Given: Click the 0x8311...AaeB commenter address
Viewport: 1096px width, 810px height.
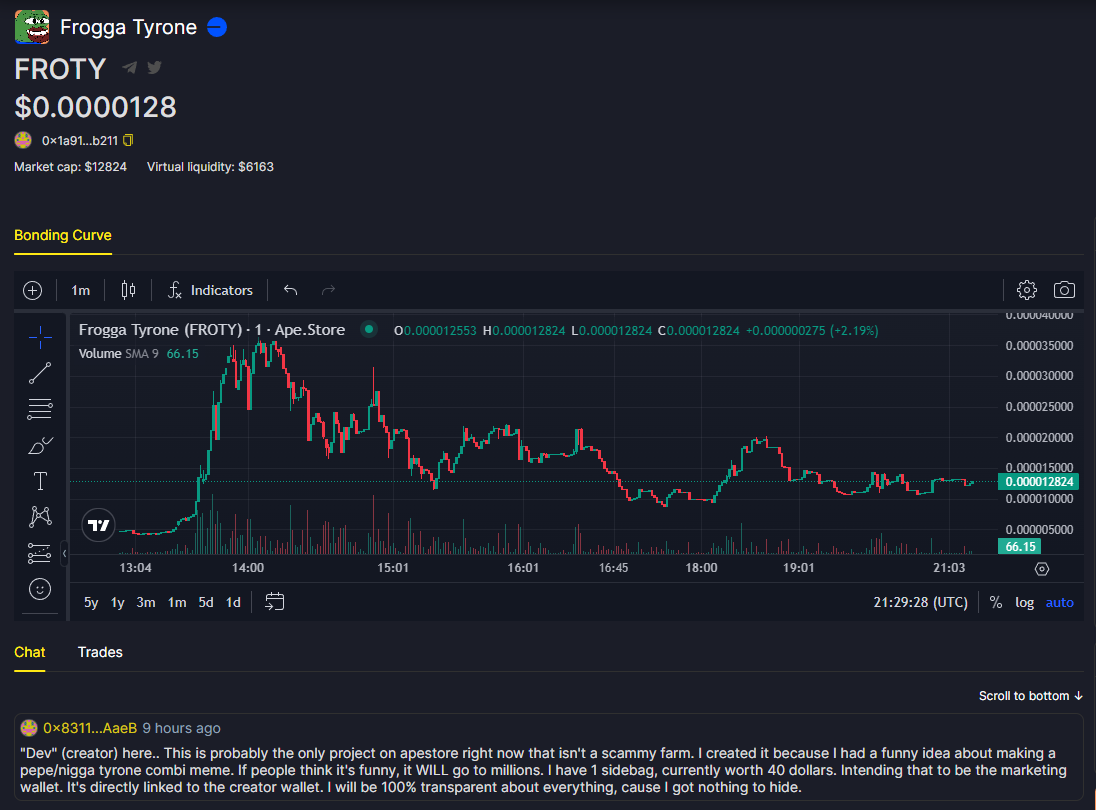Looking at the screenshot, I should click(90, 728).
